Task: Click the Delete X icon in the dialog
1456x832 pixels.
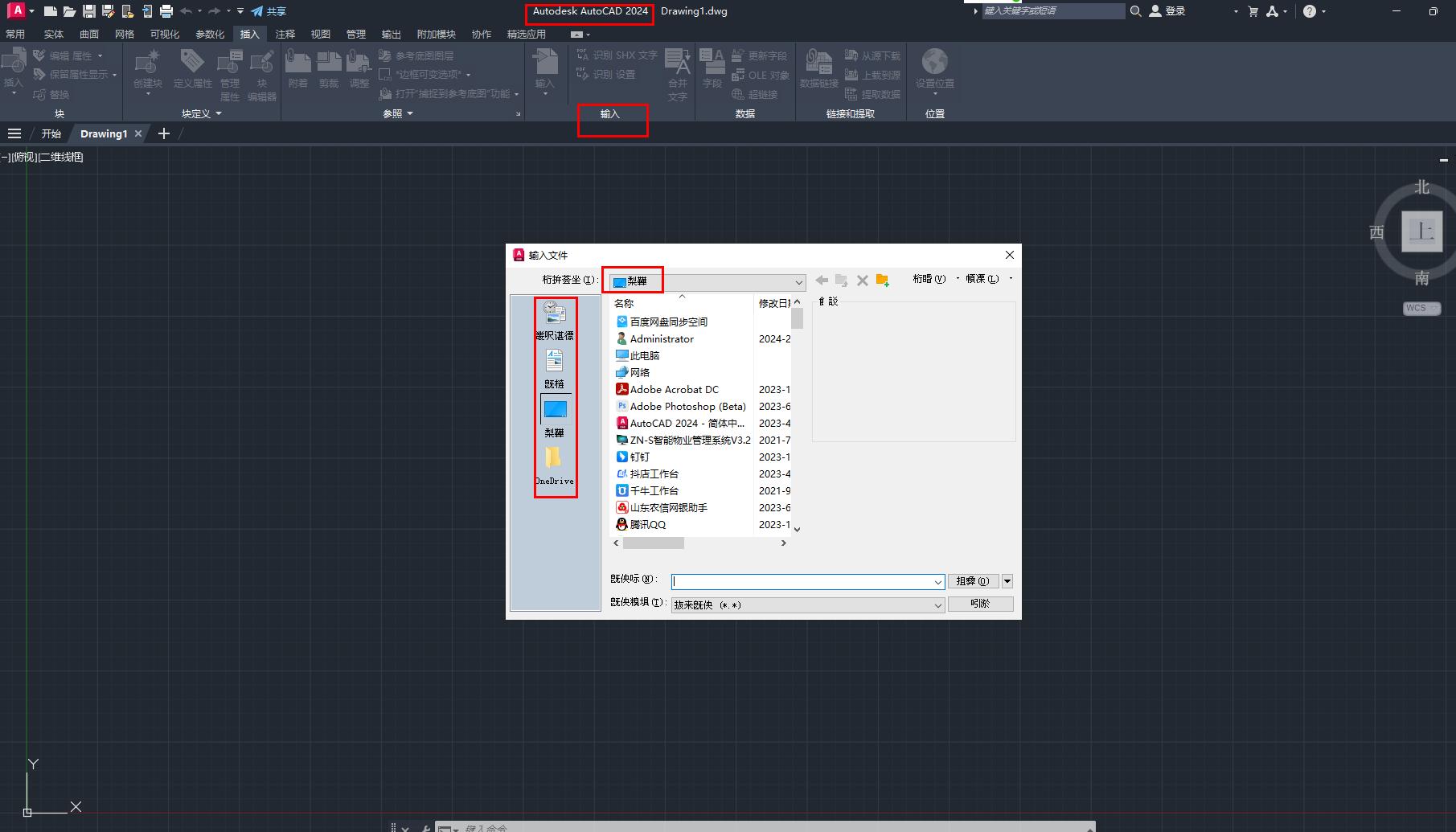Action: pyautogui.click(x=862, y=280)
